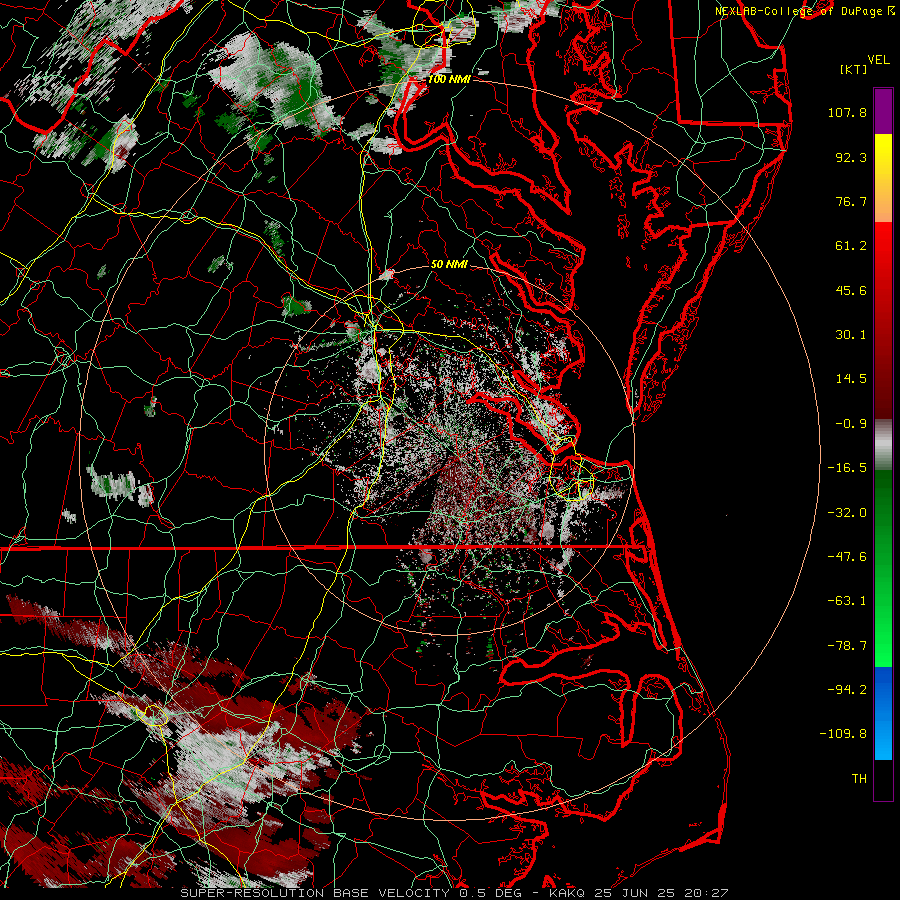Click the -109.8 scale value
The width and height of the screenshot is (900, 900).
(843, 734)
